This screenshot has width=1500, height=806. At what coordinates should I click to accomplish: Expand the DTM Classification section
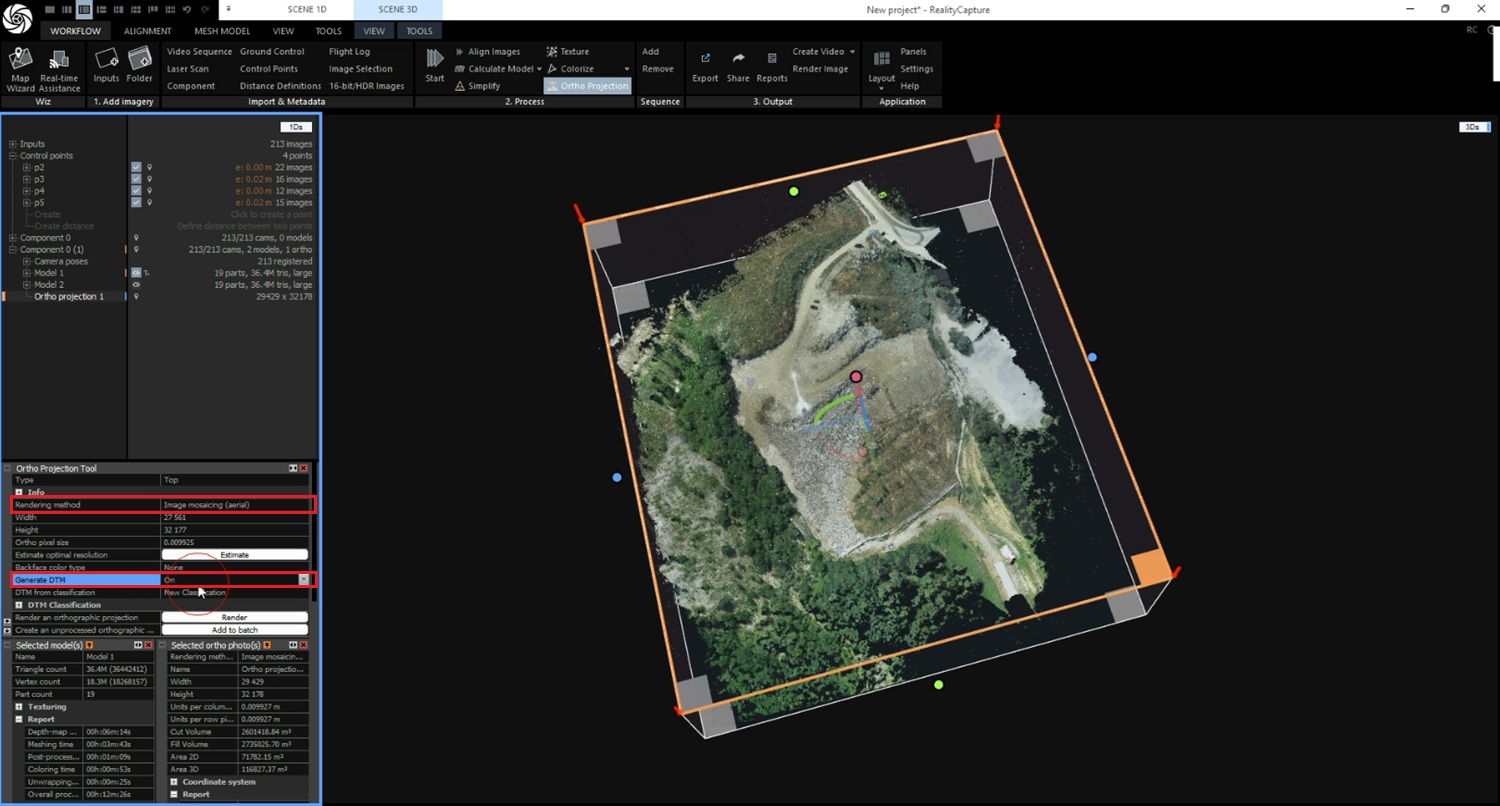(20, 605)
